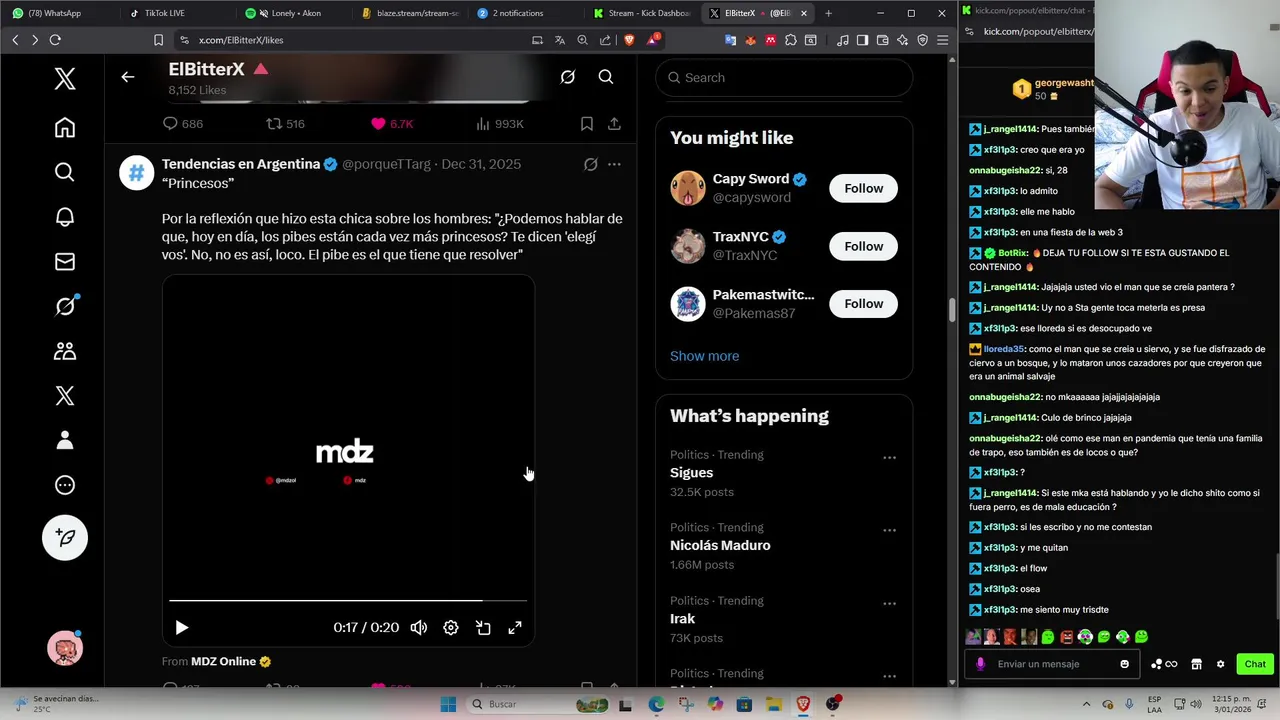Open Brave main hamburger menu
1280x720 pixels.
pyautogui.click(x=942, y=40)
